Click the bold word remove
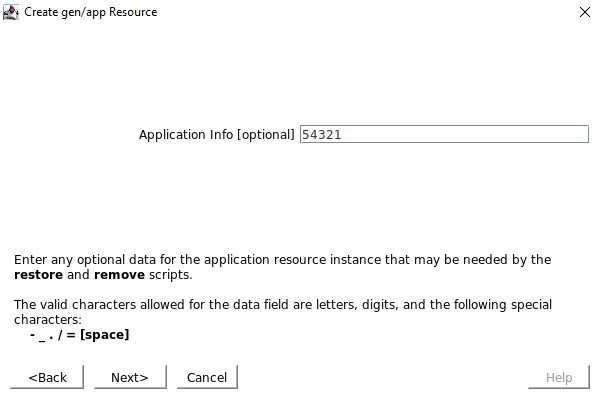 (119, 275)
